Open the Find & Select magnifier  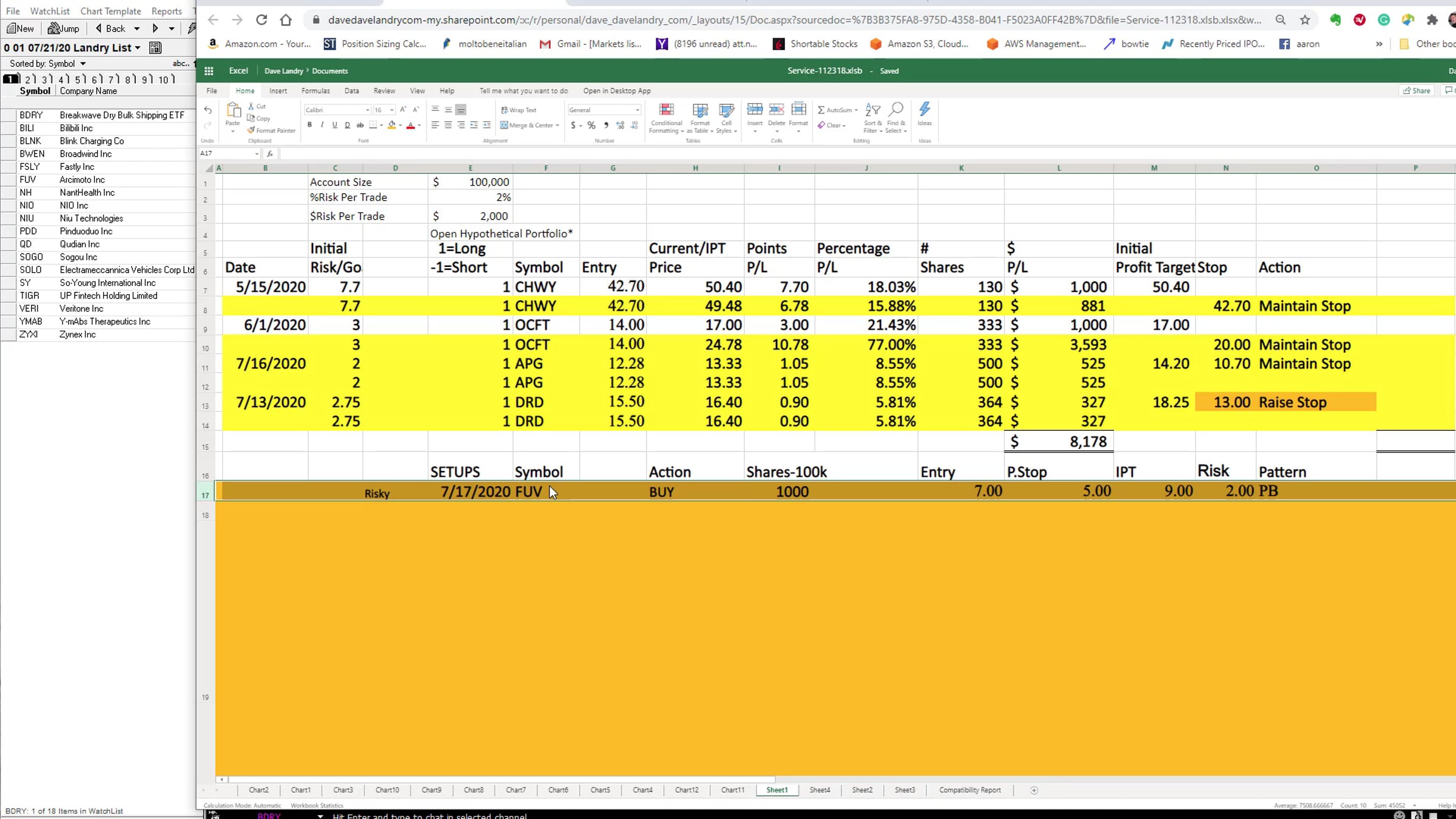click(x=896, y=109)
